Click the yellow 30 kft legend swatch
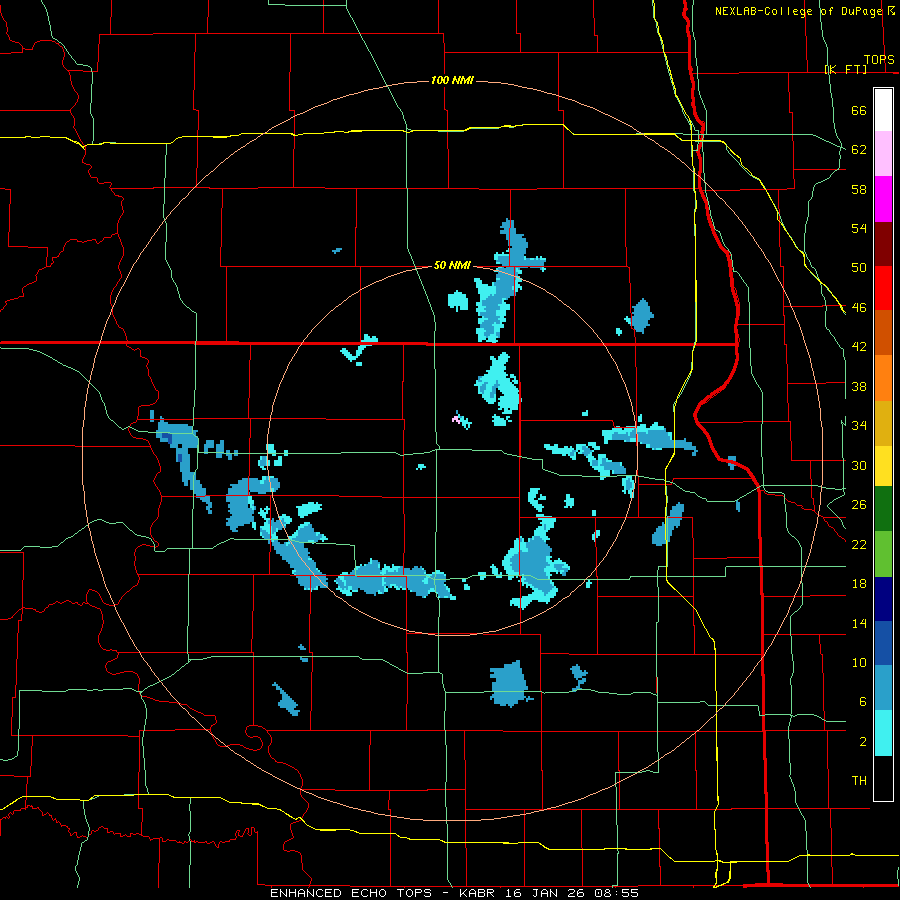900x900 pixels. [x=883, y=465]
